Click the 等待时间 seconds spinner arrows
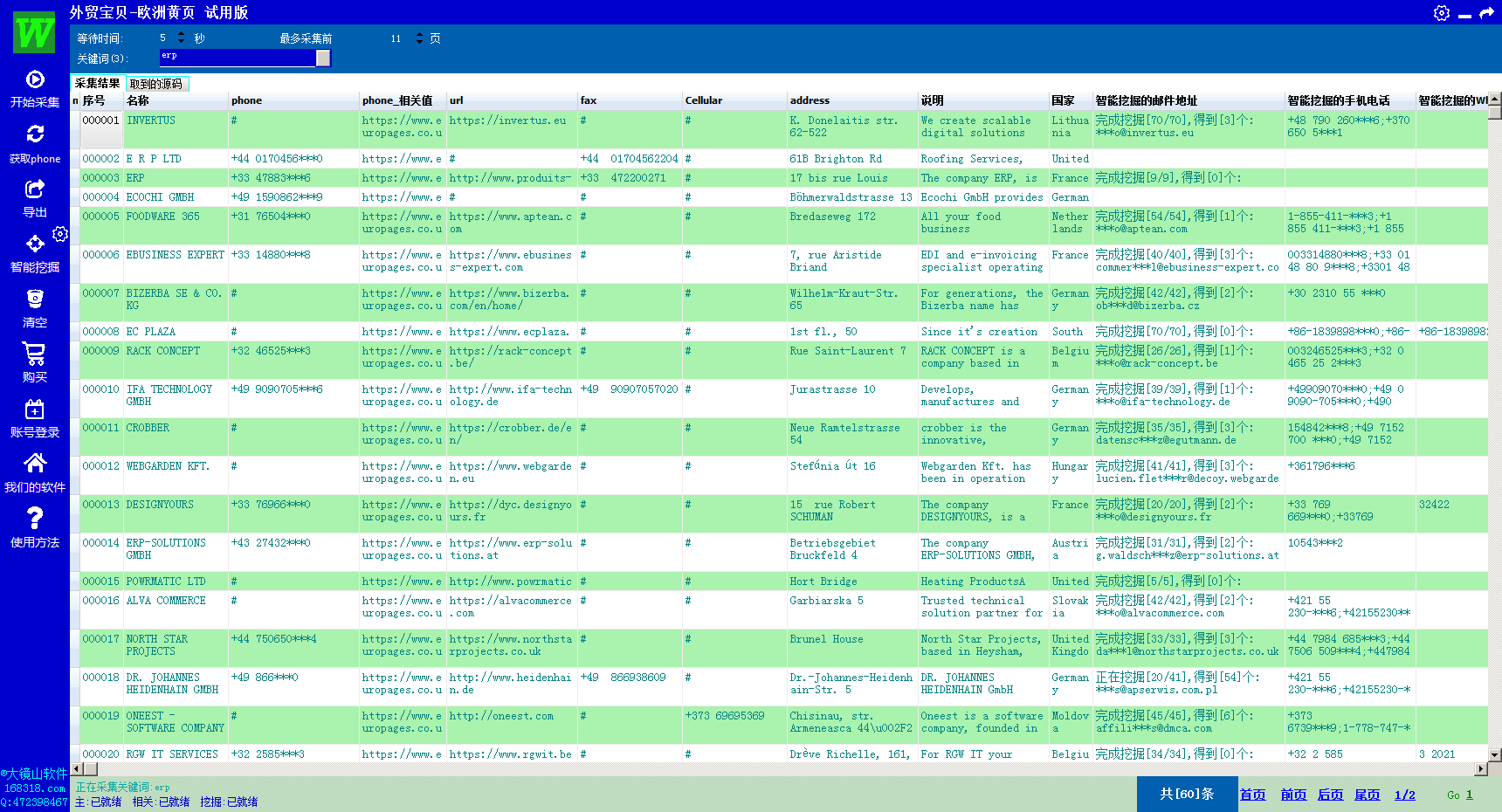Screen dimensions: 1502x812 tap(181, 38)
